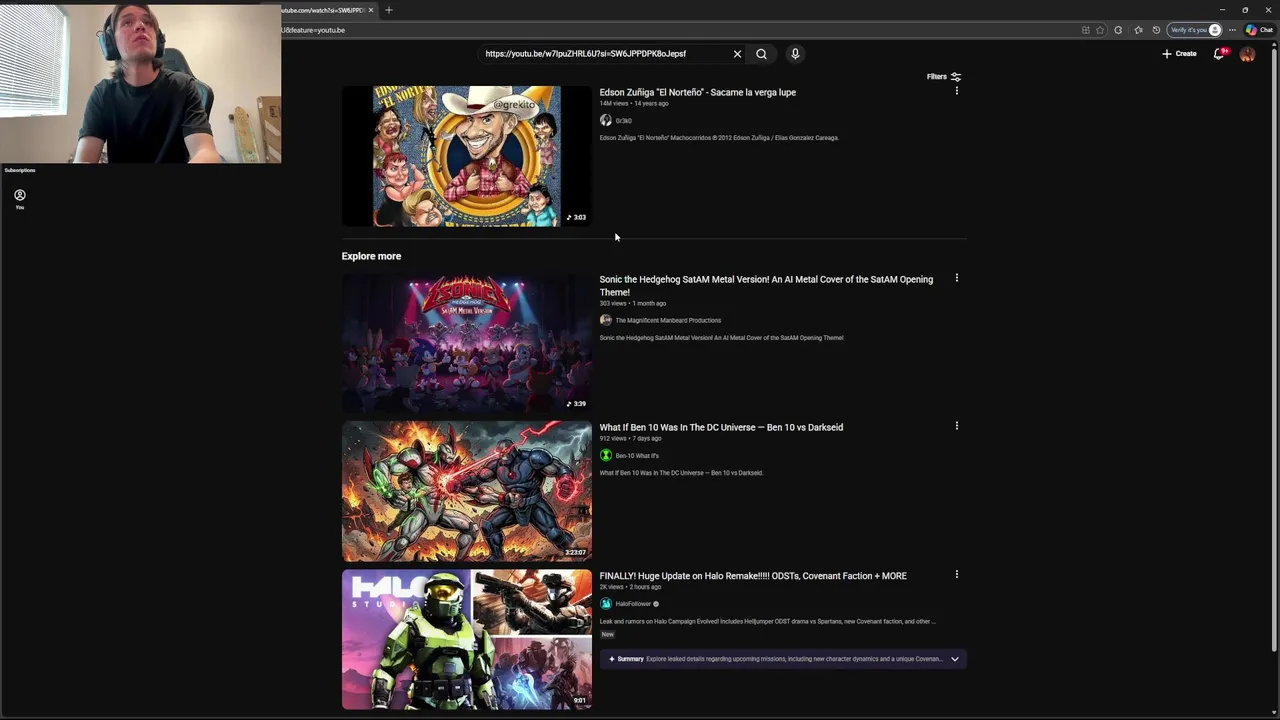Open Edge Copilot Chat

[x=1259, y=30]
